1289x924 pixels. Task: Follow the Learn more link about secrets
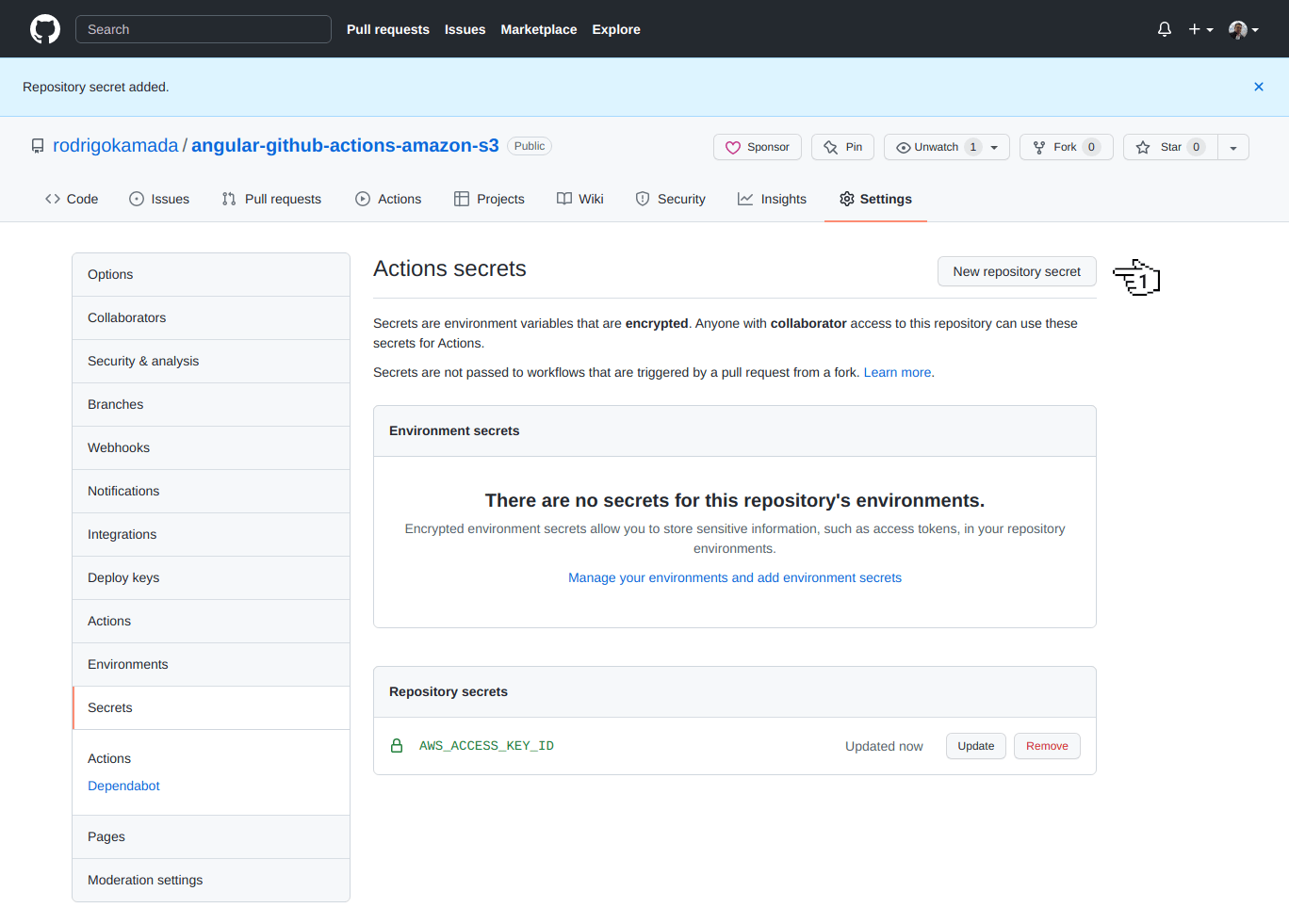896,372
